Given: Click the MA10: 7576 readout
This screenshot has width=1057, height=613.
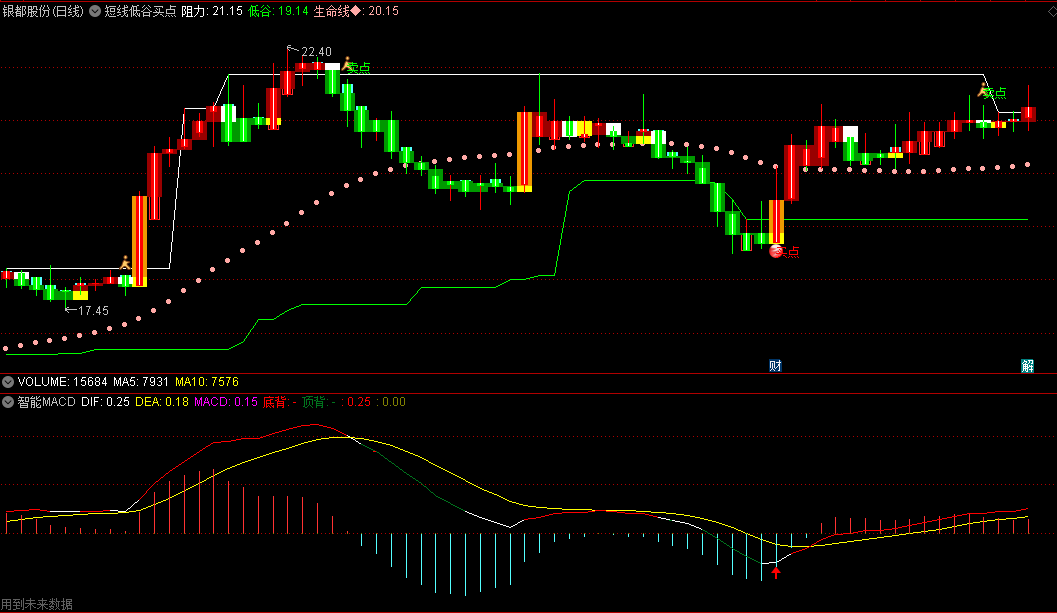Looking at the screenshot, I should pyautogui.click(x=207, y=382).
